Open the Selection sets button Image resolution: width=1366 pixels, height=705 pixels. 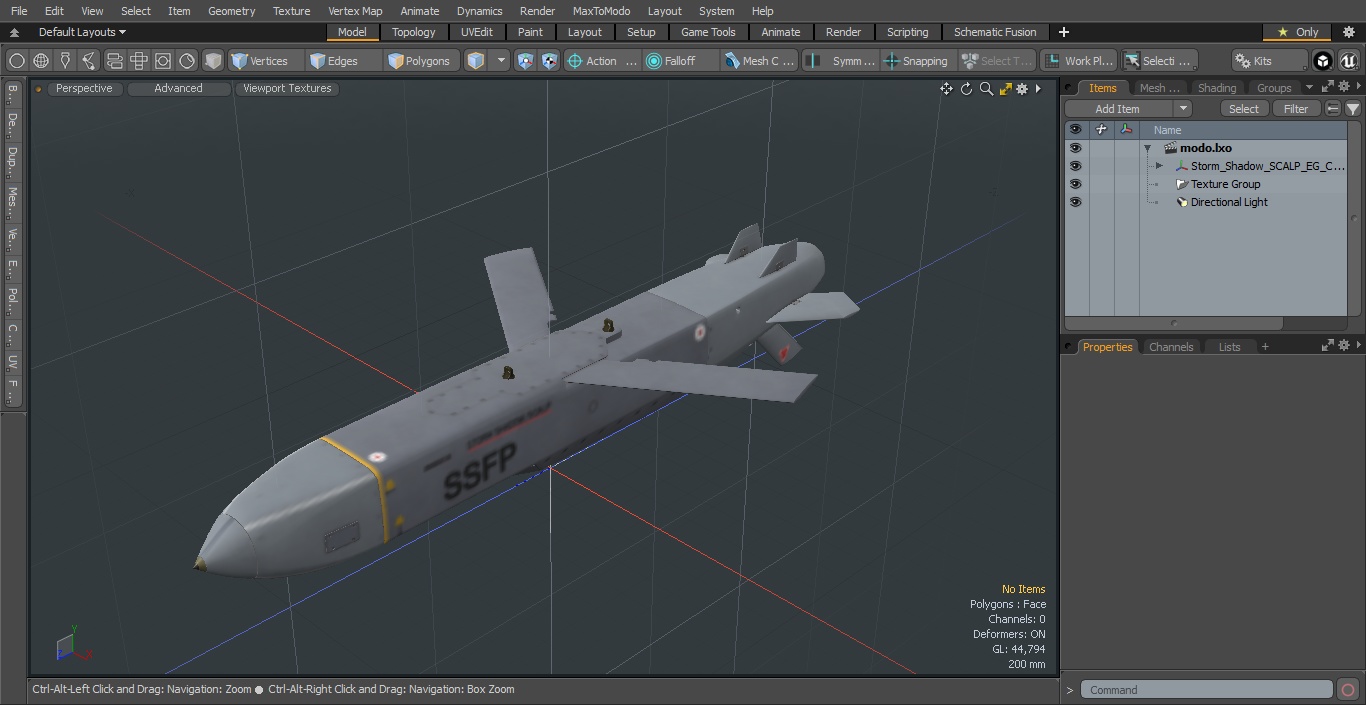pos(1158,61)
